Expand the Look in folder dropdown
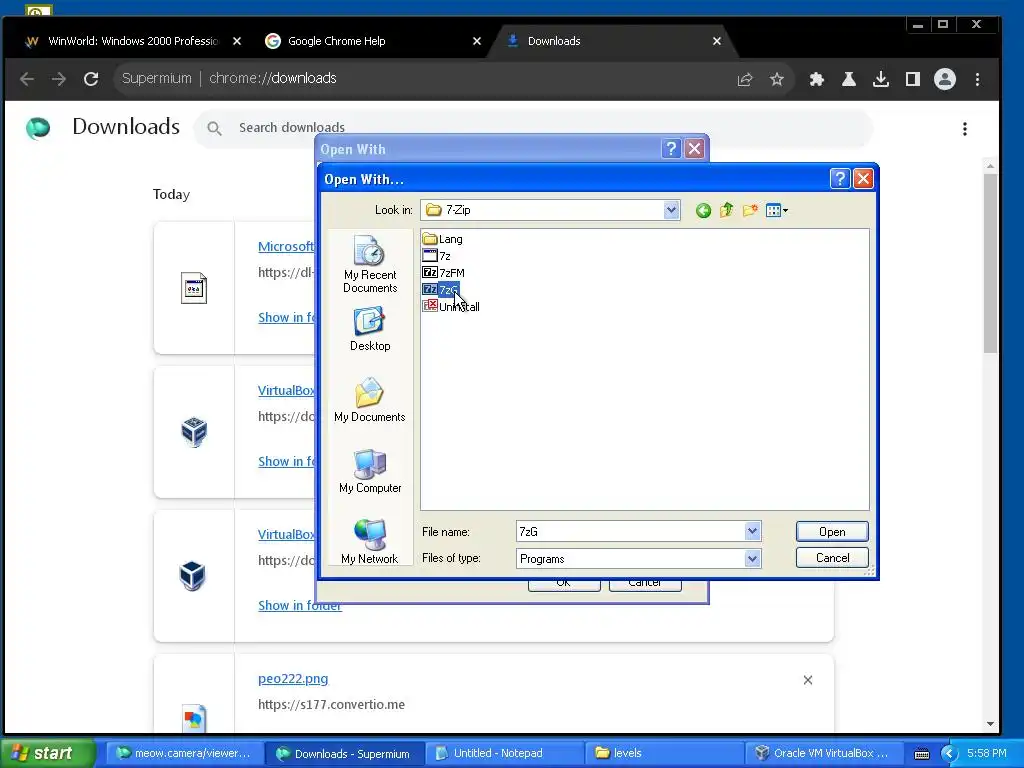 [x=671, y=210]
